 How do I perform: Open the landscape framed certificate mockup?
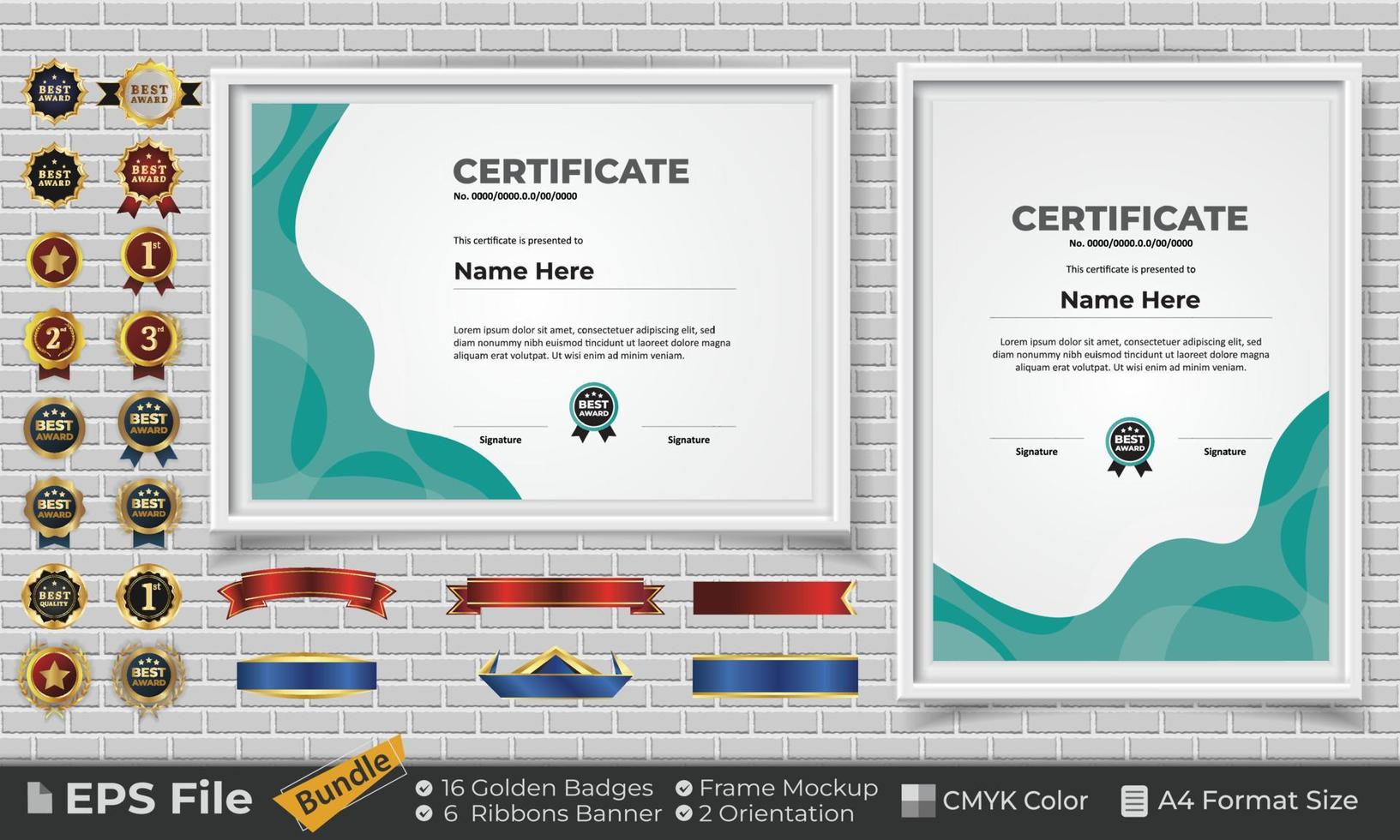531,301
